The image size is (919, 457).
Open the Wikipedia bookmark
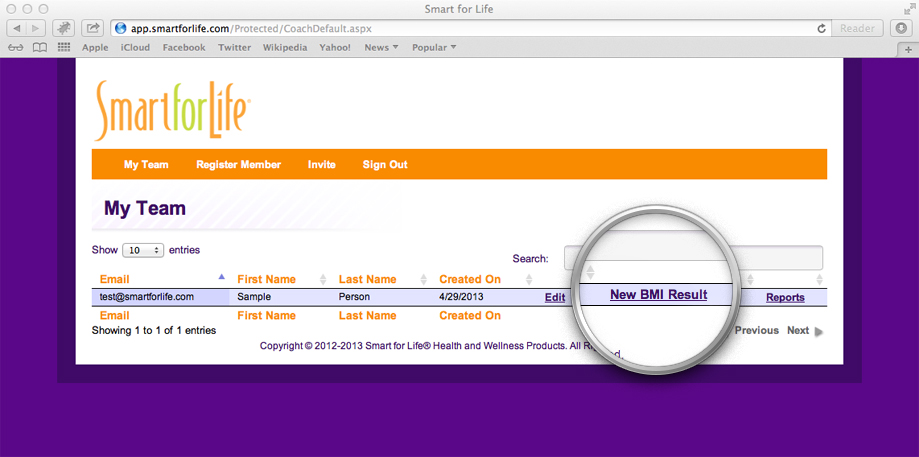coord(285,47)
